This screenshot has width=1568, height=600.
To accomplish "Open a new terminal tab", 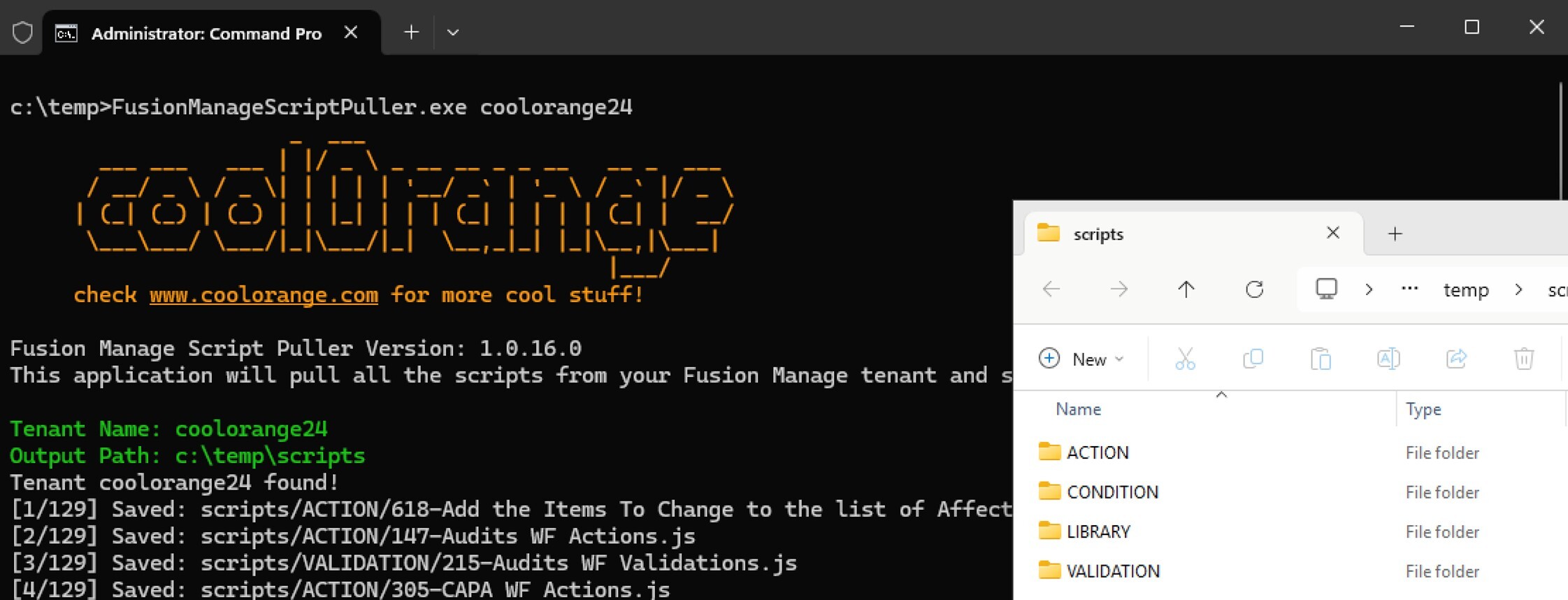I will 411,32.
